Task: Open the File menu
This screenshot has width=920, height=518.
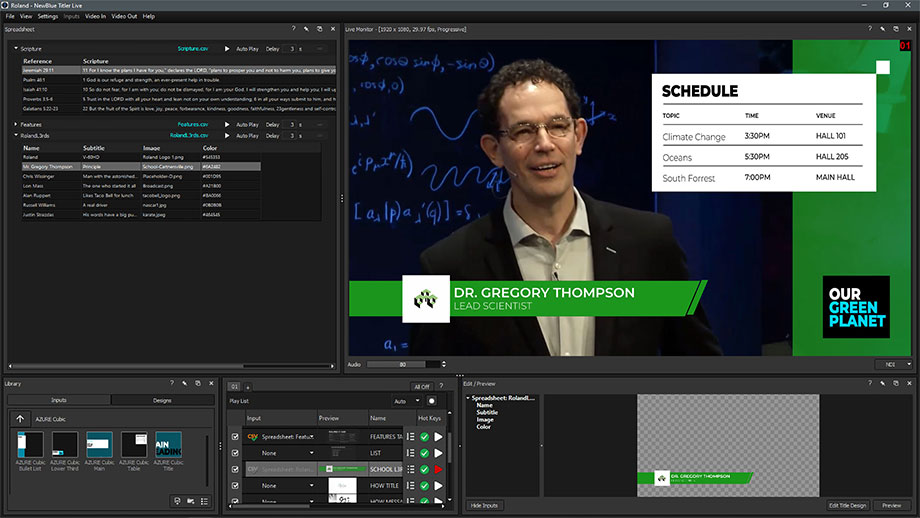Action: pyautogui.click(x=10, y=16)
